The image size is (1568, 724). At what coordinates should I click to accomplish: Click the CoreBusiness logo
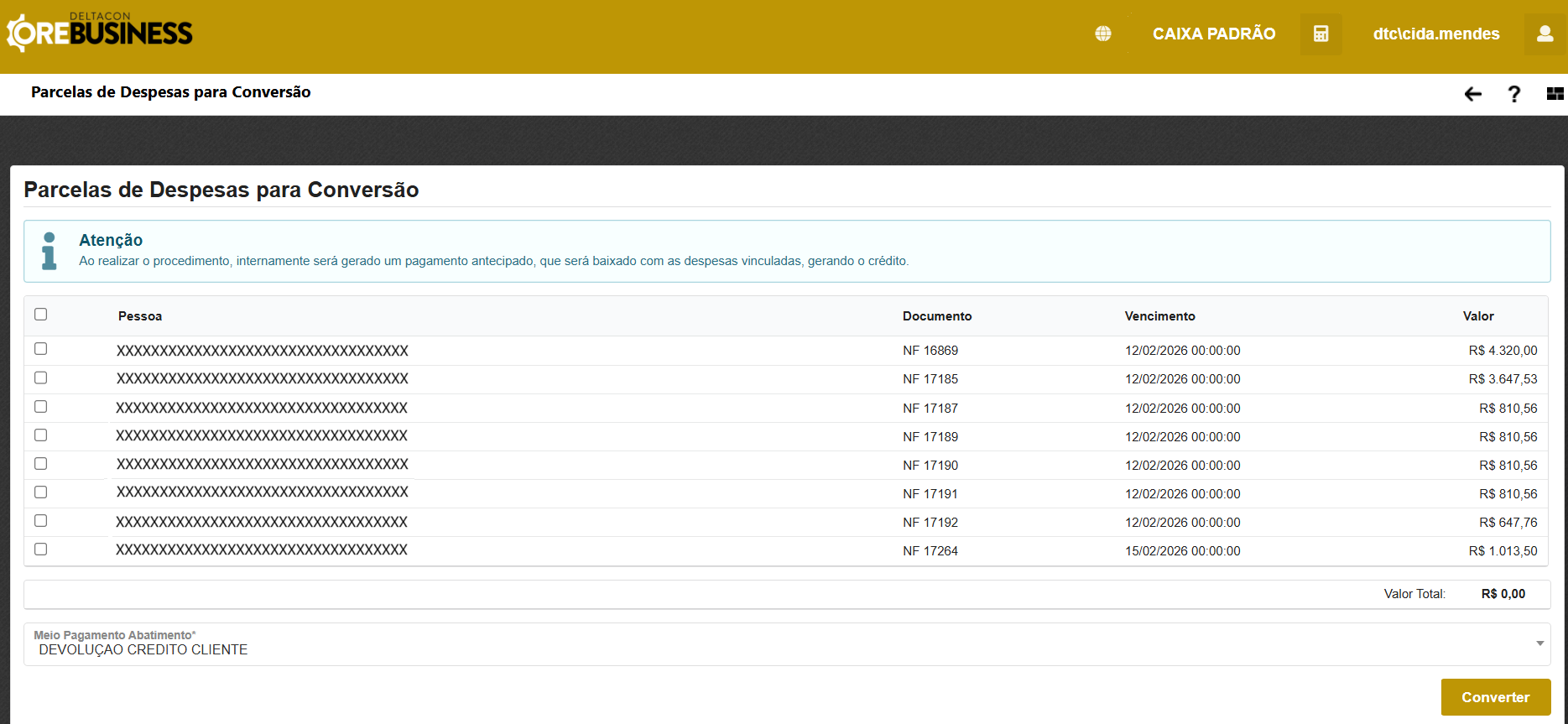click(x=100, y=34)
